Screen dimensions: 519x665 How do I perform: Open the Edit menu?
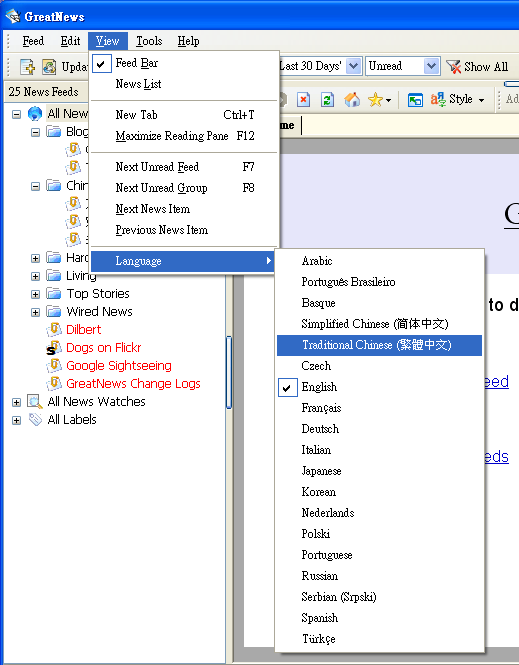click(x=70, y=41)
